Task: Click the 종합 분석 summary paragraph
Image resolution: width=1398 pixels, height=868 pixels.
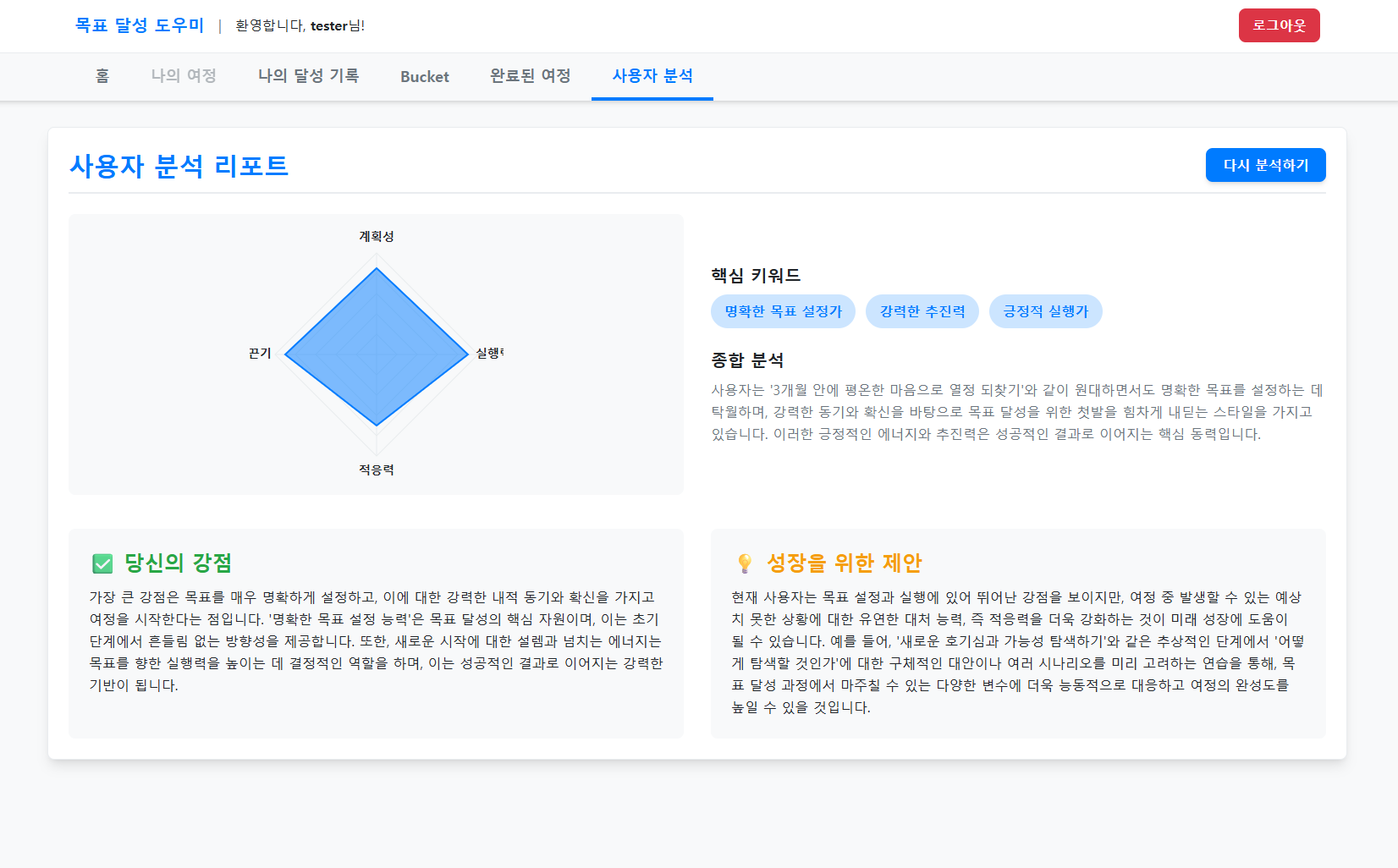Action: pos(1017,412)
